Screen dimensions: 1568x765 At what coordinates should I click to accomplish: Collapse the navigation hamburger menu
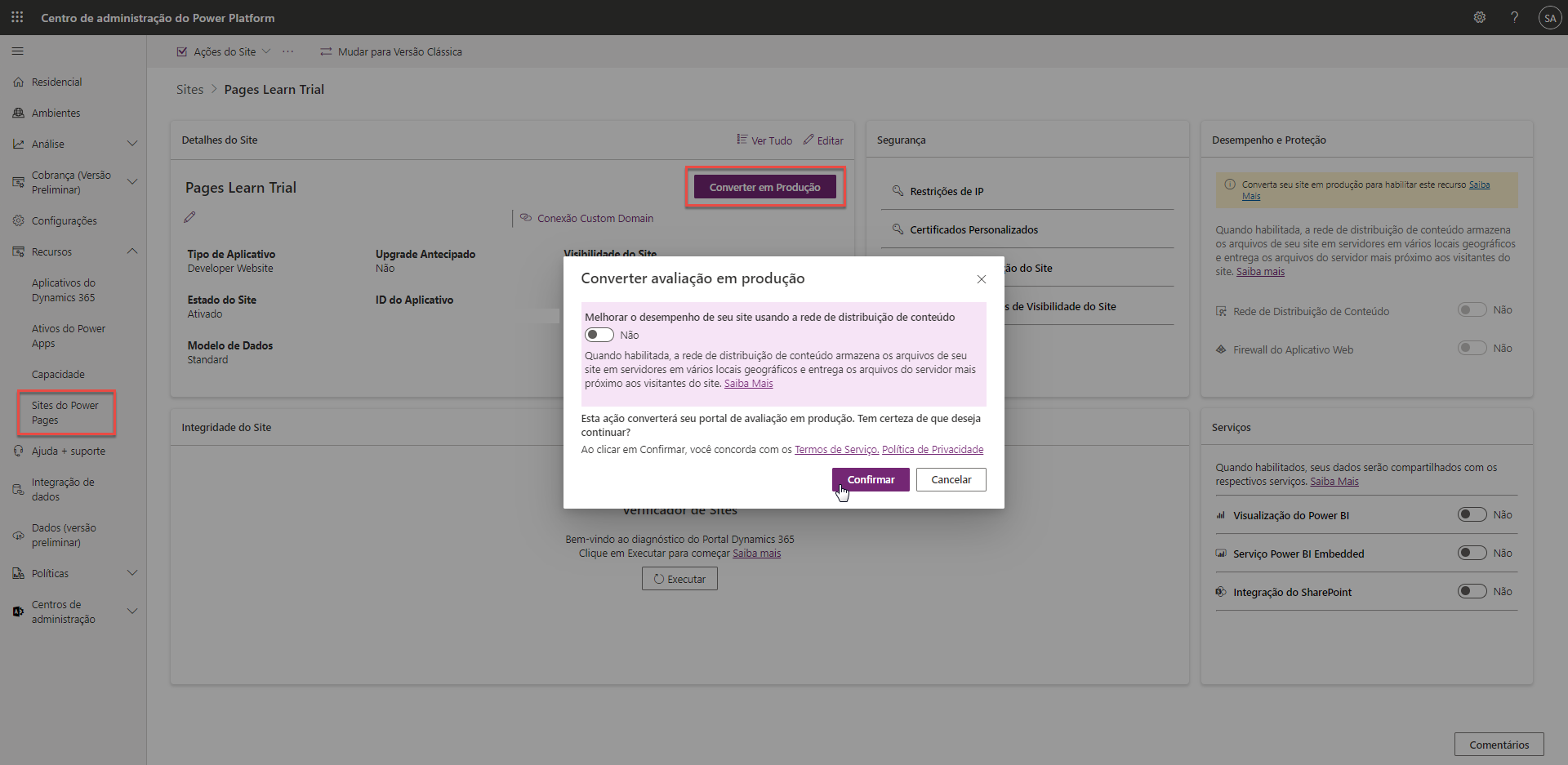[x=17, y=51]
